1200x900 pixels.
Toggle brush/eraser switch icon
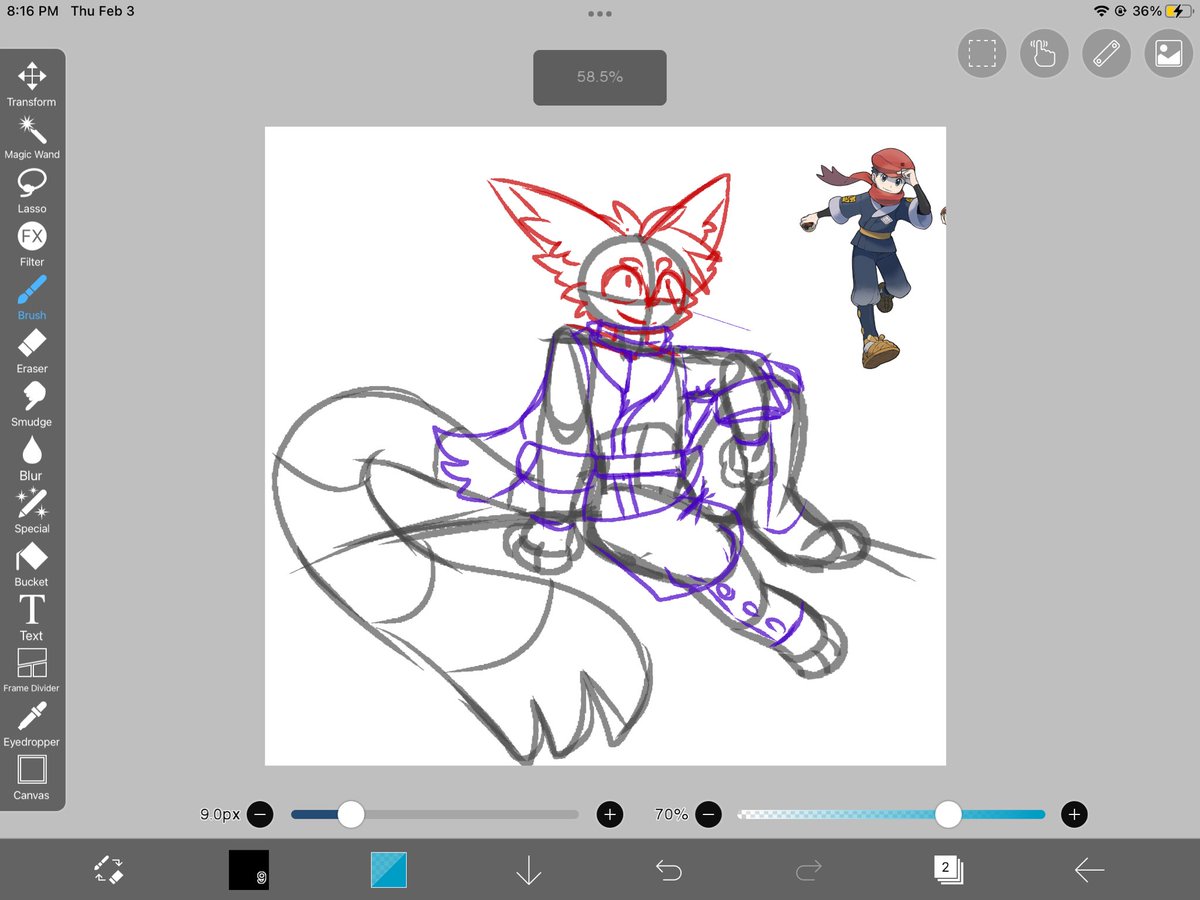click(x=109, y=870)
